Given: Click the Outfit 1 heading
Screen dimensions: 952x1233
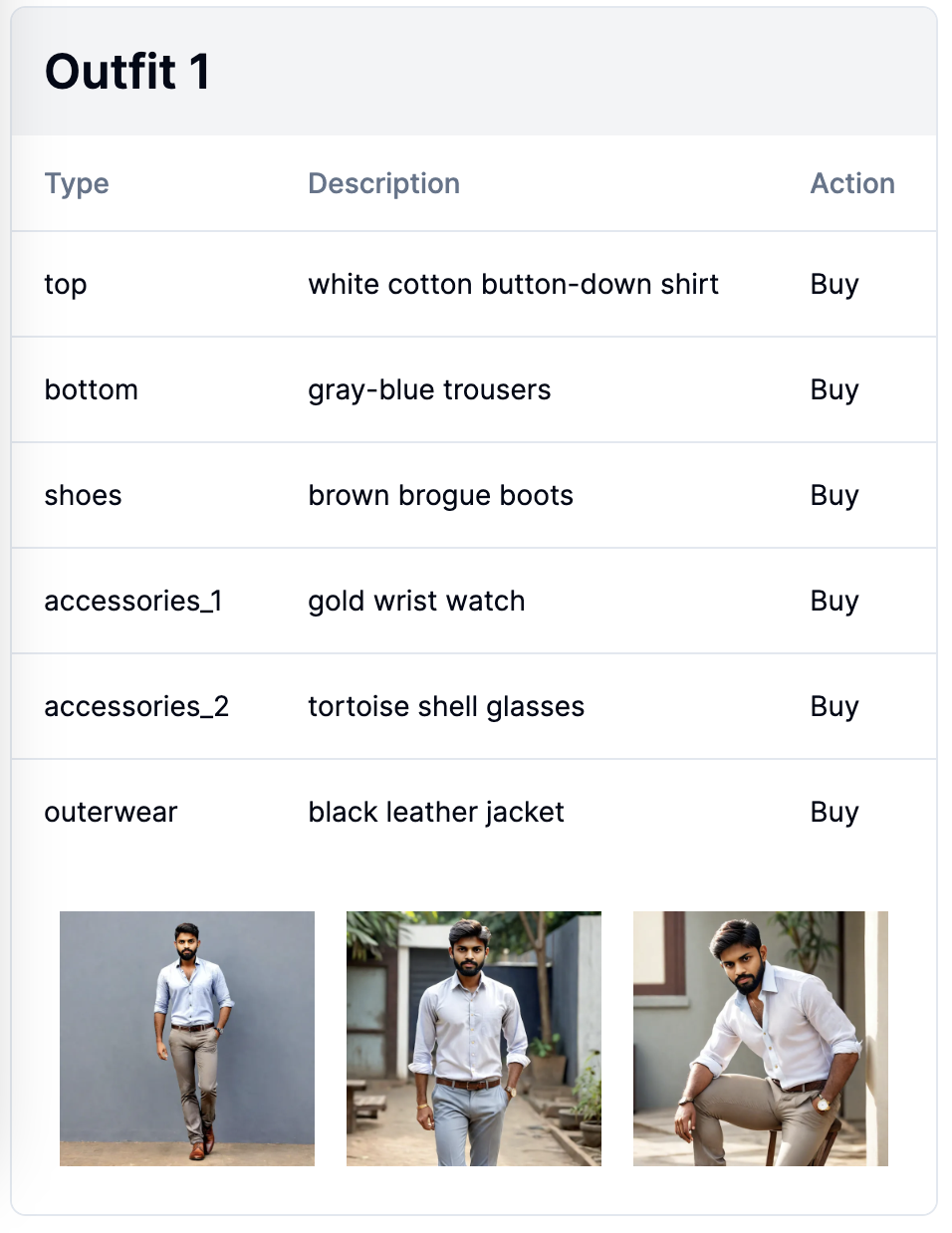Looking at the screenshot, I should click(x=127, y=72).
